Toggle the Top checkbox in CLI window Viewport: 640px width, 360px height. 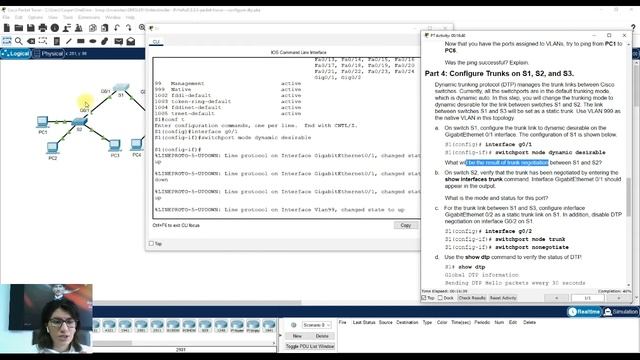(x=151, y=244)
